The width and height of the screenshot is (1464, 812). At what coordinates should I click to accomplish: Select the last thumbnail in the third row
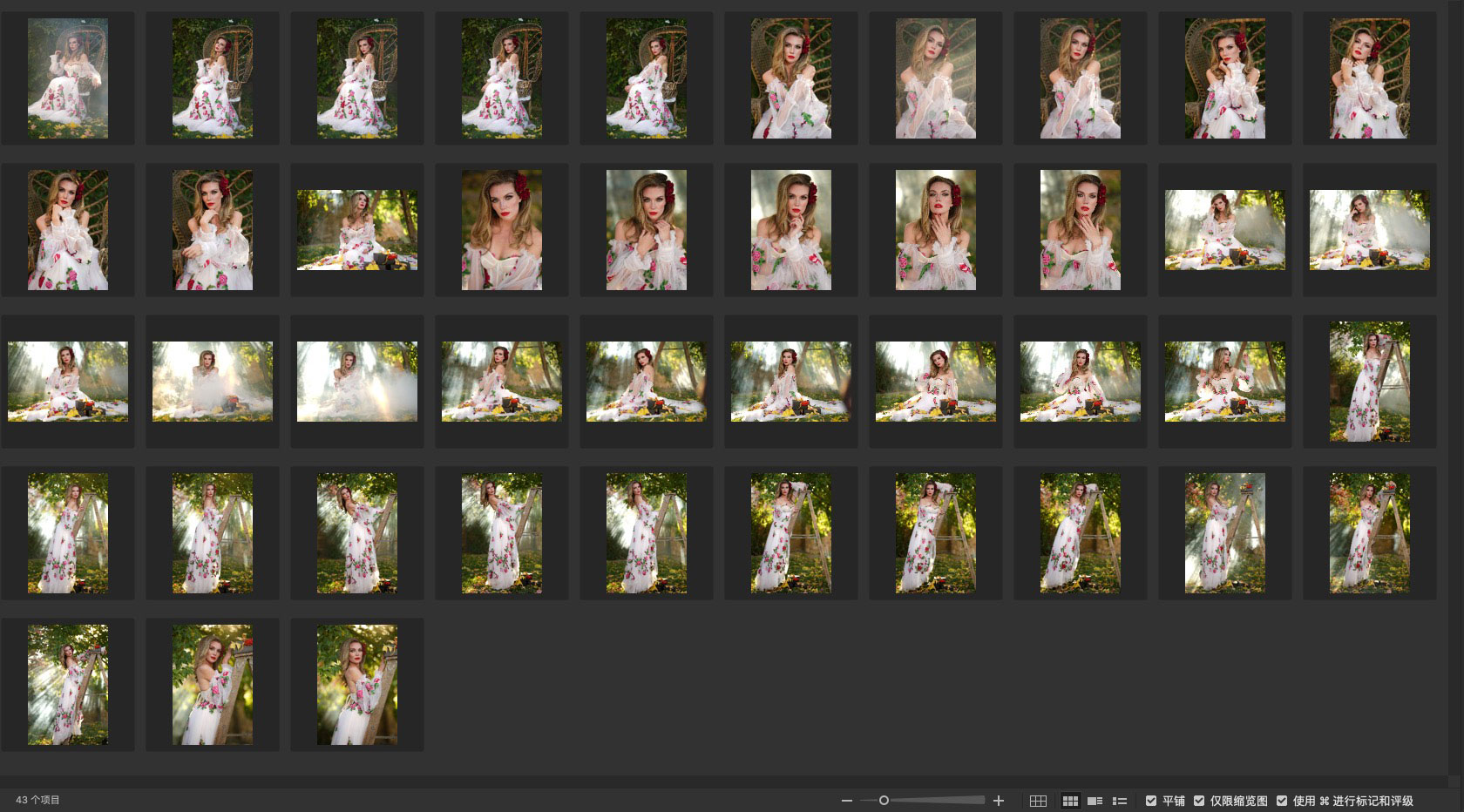[x=1369, y=382]
